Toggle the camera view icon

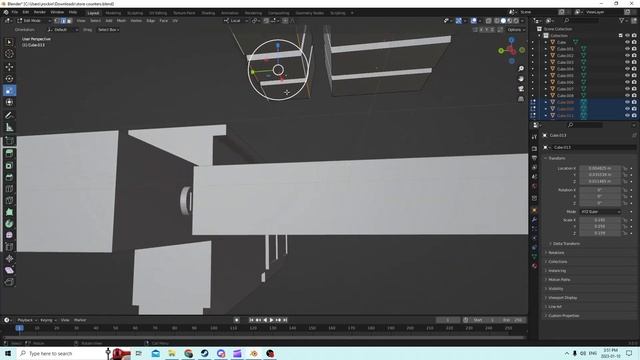click(x=521, y=89)
